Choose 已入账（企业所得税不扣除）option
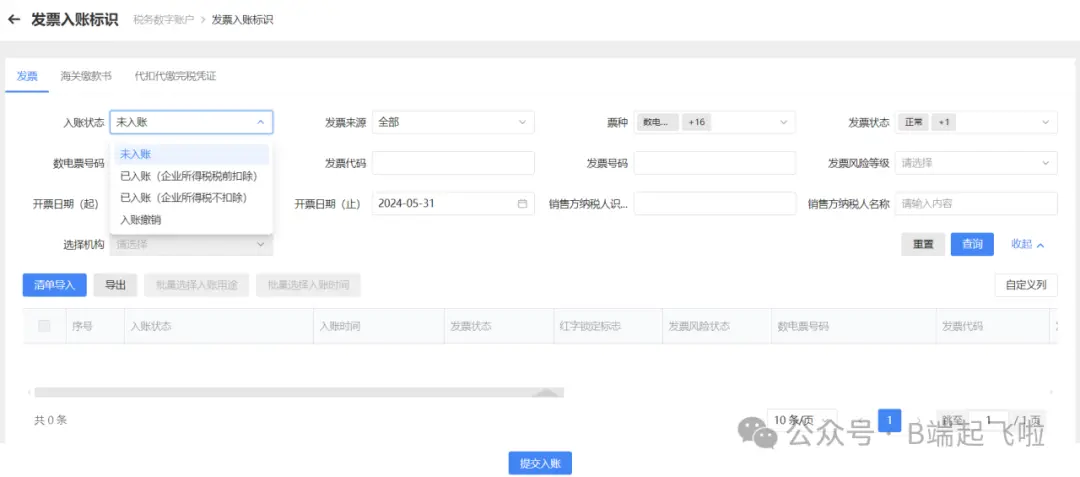 [x=182, y=198]
